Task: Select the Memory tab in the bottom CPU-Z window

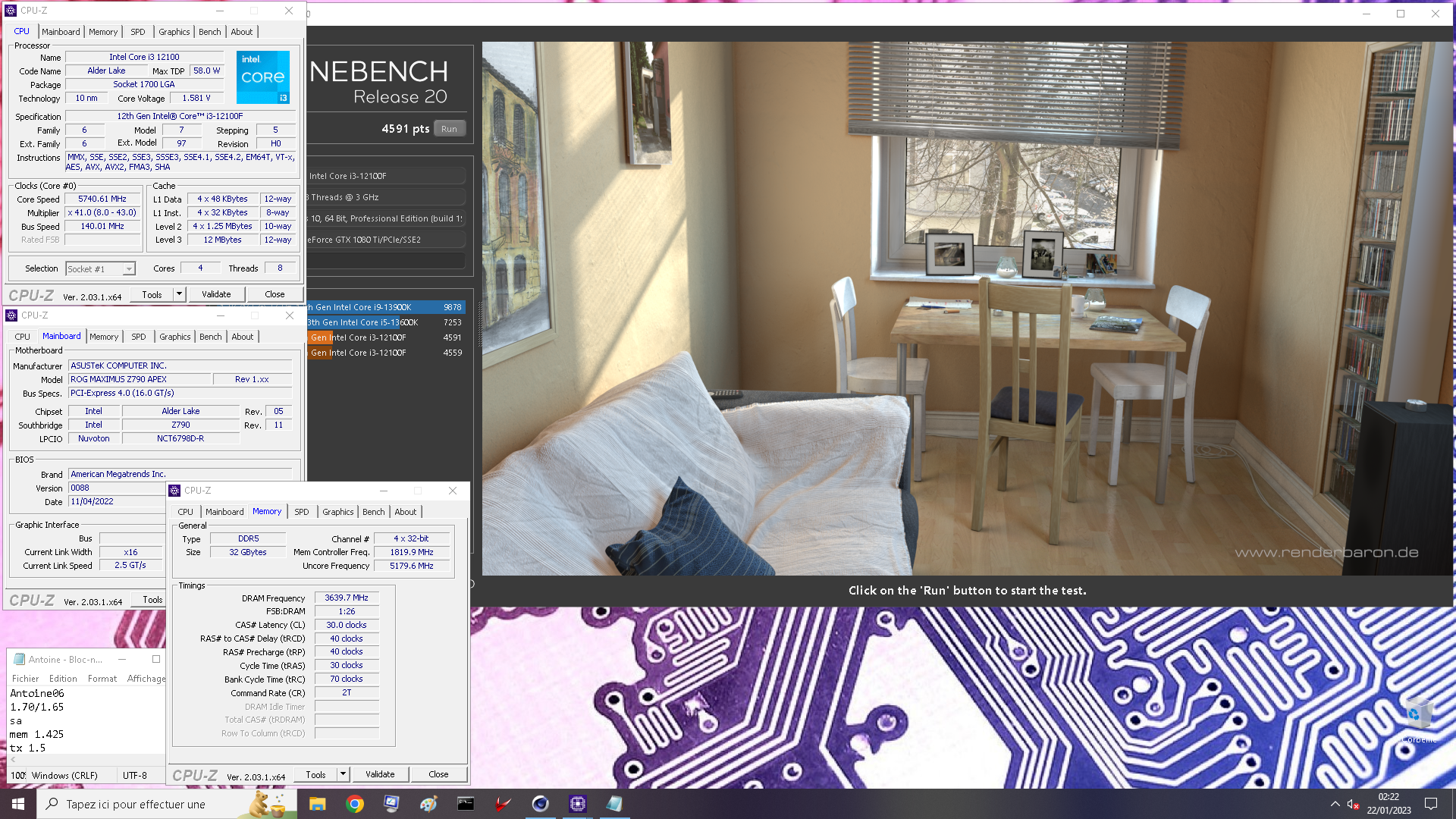Action: (x=267, y=512)
